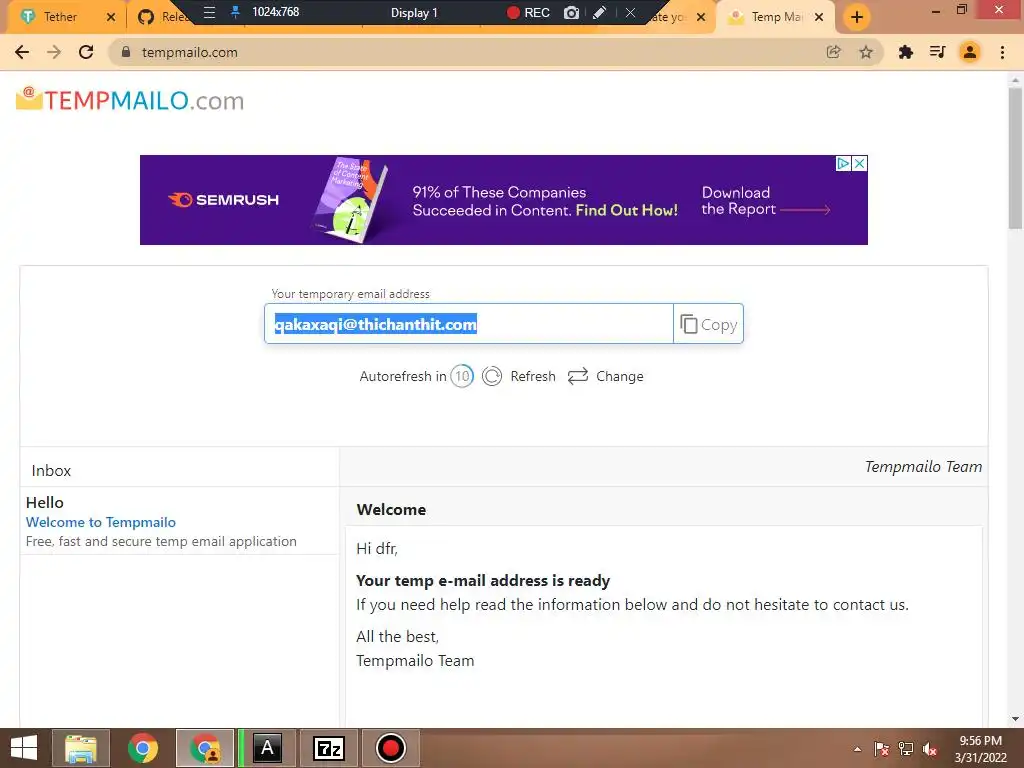Click the AdChoices icon on the banner

pyautogui.click(x=843, y=163)
